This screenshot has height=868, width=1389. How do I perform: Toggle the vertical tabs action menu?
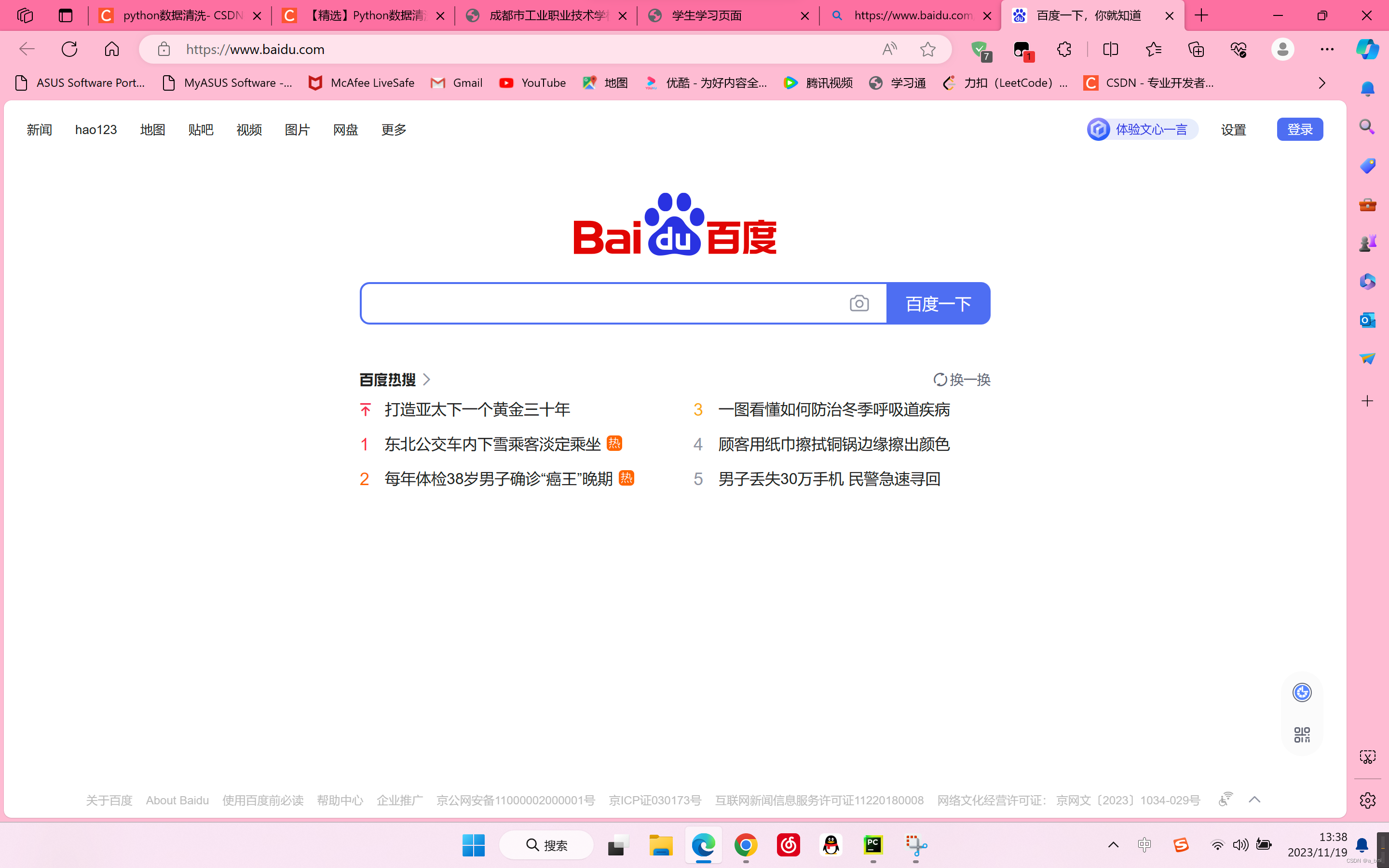[66, 15]
